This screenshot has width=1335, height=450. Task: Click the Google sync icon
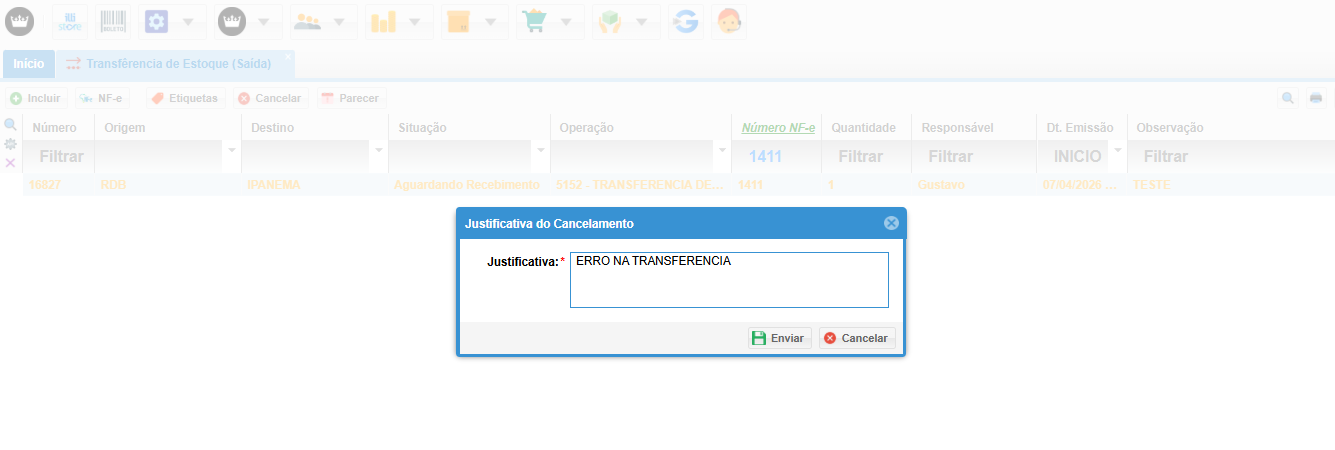(x=685, y=21)
